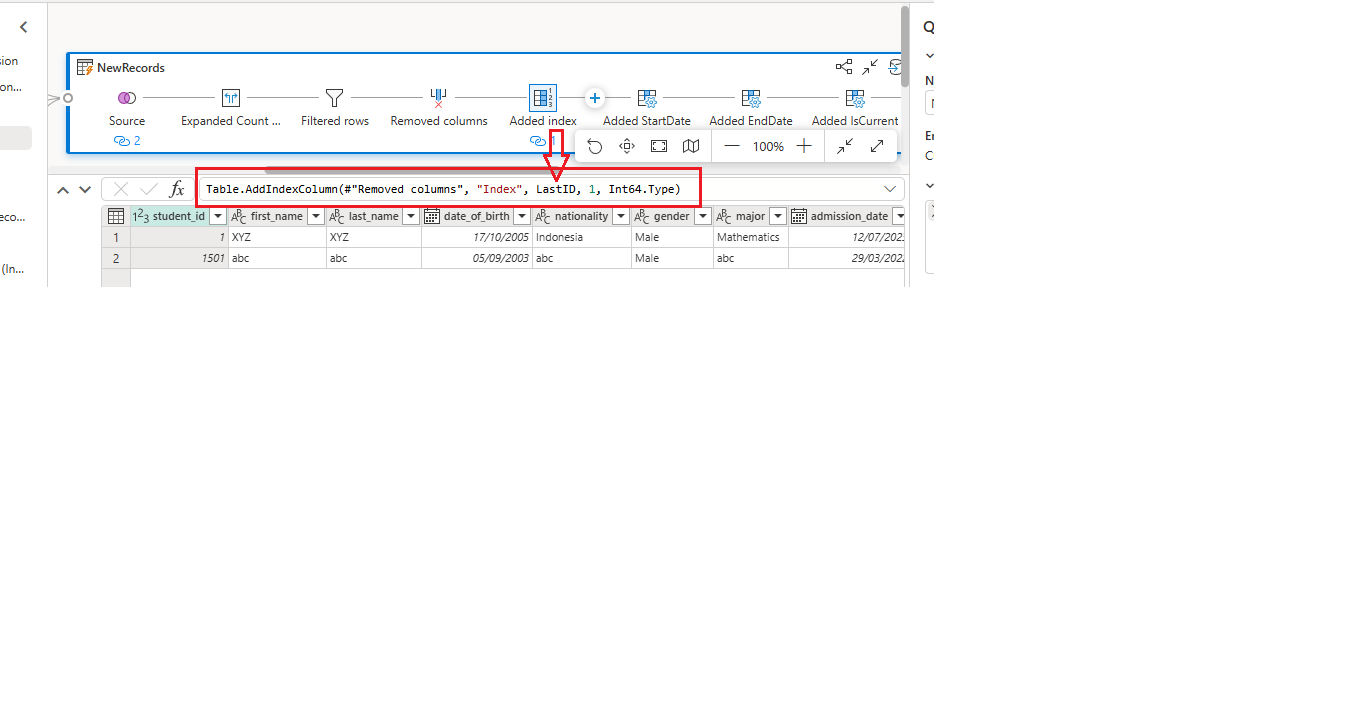1364x724 pixels.
Task: Select row number 2
Action: (116, 258)
